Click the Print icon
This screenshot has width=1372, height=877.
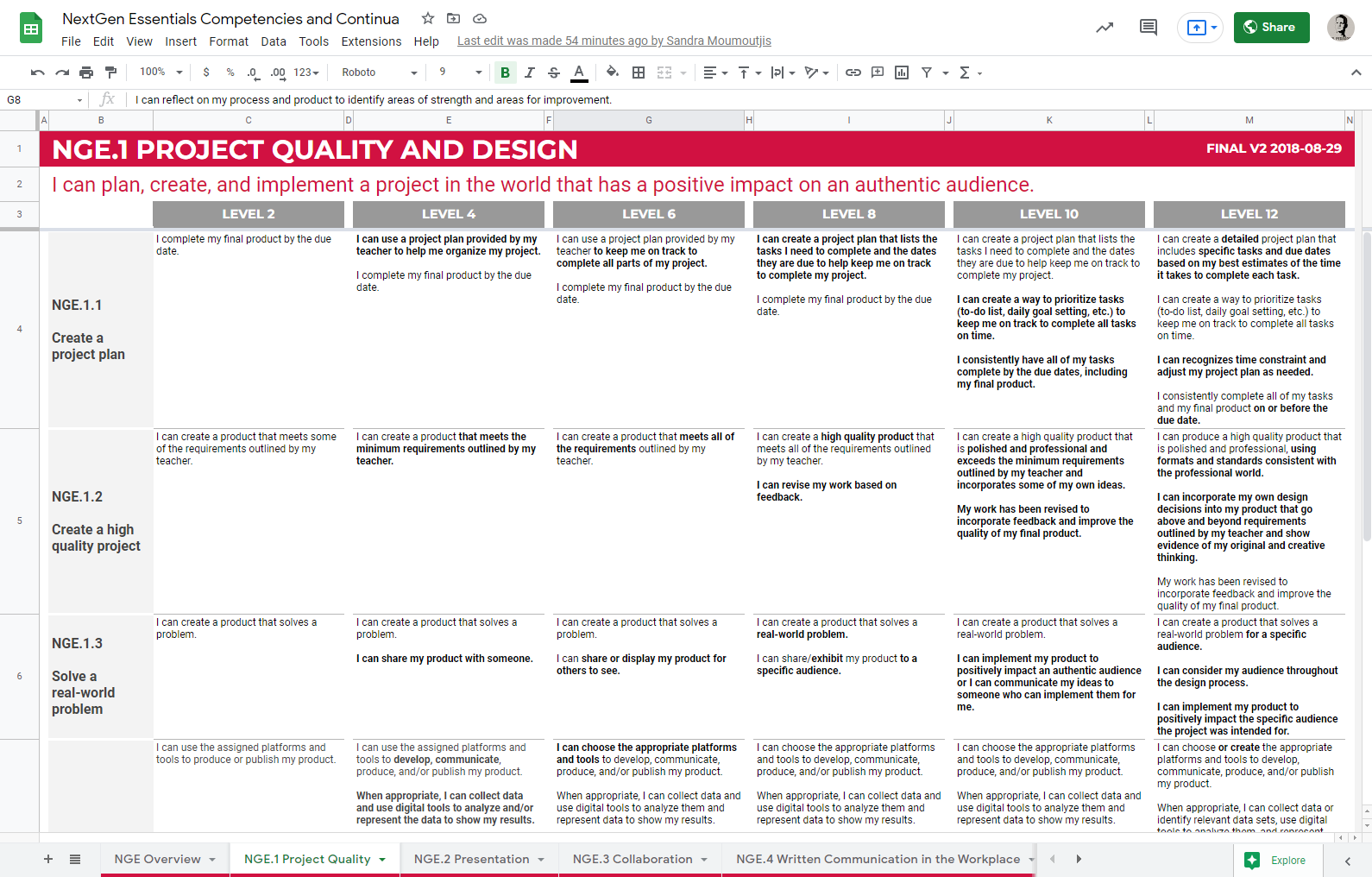tap(86, 73)
